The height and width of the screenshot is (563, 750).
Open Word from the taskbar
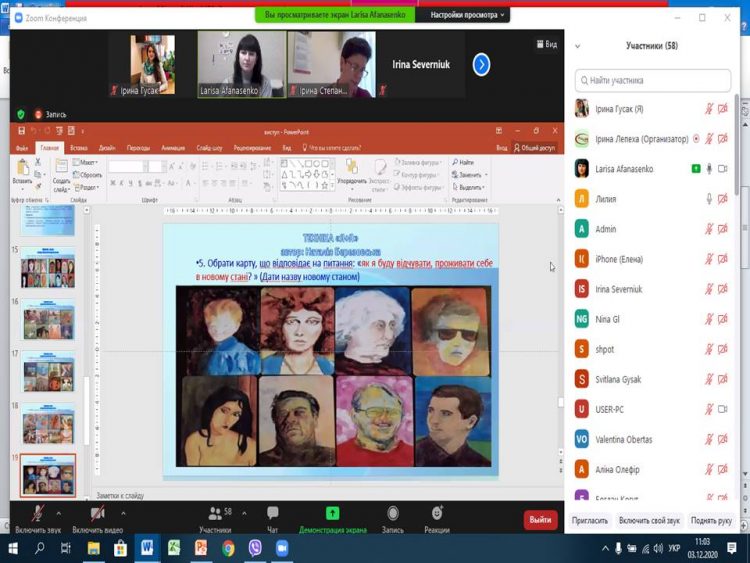tap(147, 548)
